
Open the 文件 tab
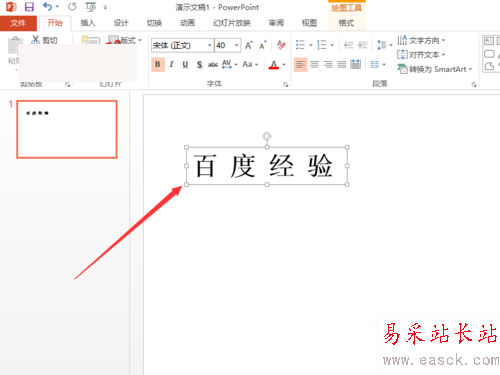tap(18, 23)
